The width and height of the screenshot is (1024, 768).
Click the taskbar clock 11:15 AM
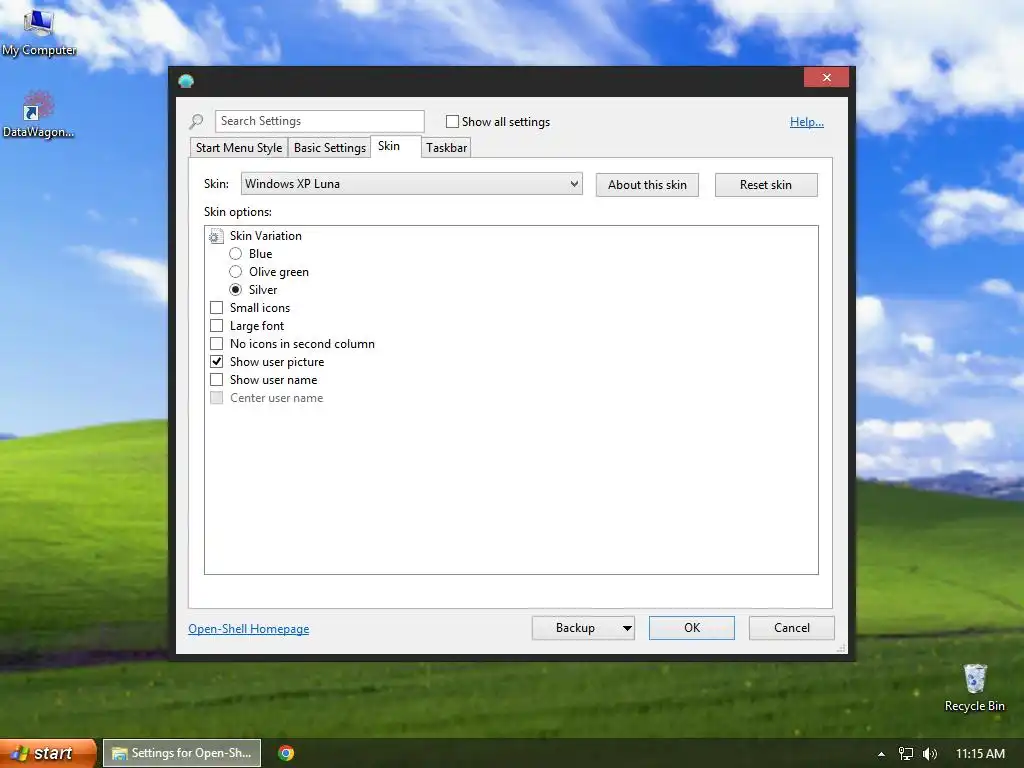[980, 754]
